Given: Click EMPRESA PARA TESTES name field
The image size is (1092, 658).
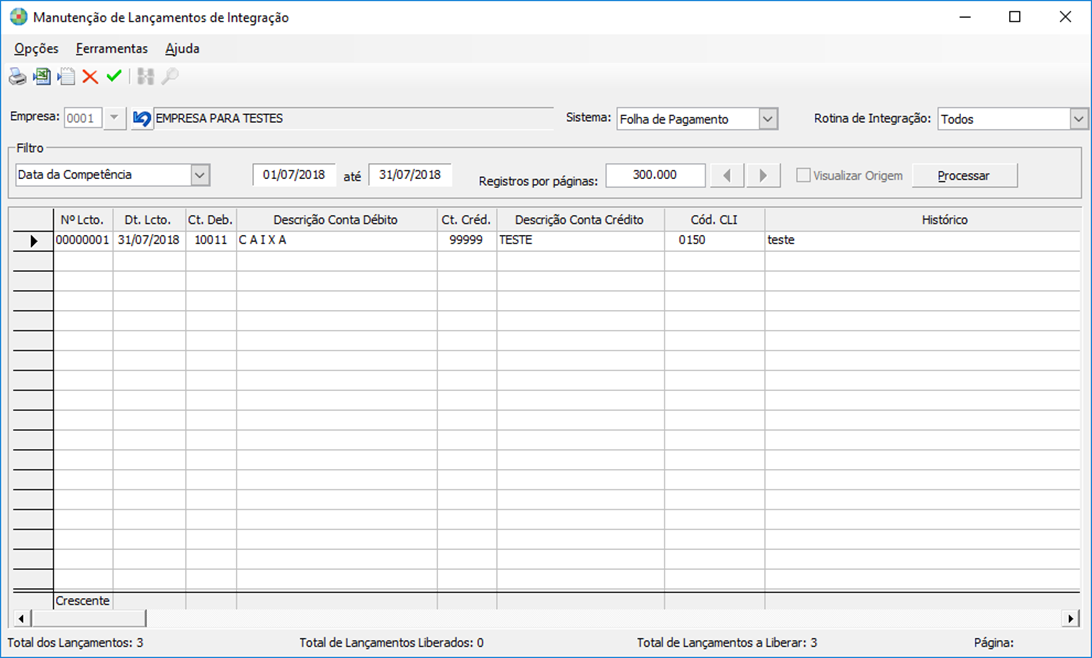Looking at the screenshot, I should tap(352, 118).
